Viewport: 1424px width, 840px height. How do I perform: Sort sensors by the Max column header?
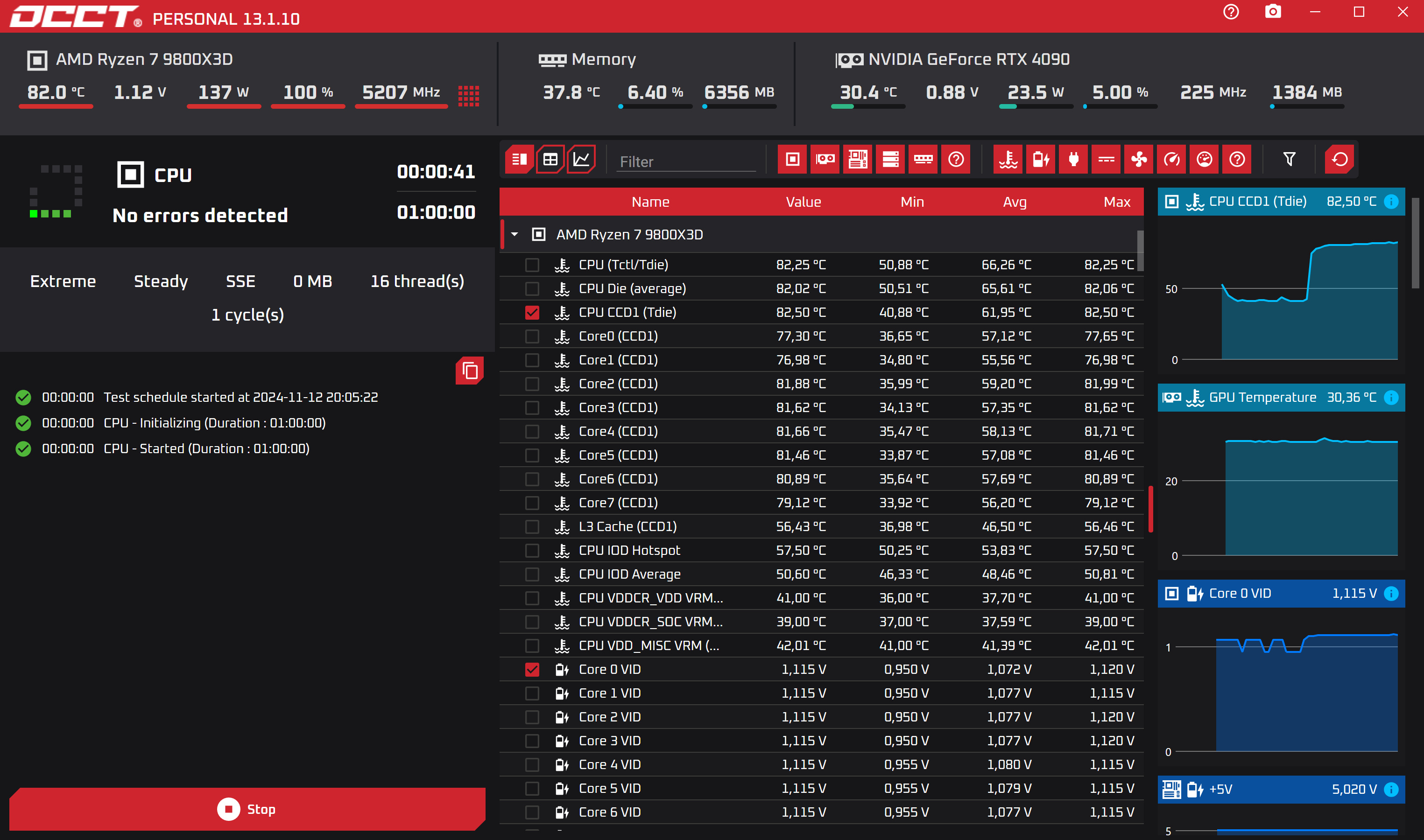pyautogui.click(x=1116, y=202)
